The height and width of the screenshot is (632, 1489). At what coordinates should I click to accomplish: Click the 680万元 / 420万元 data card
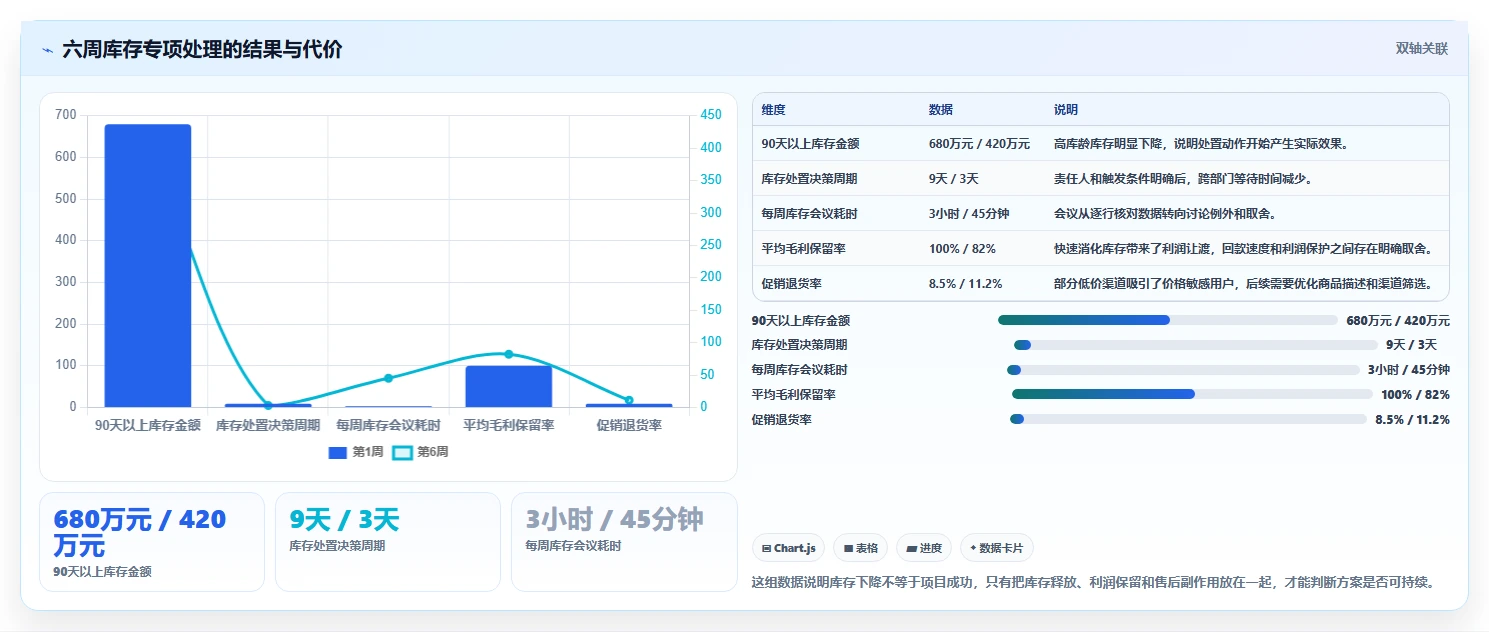(152, 542)
